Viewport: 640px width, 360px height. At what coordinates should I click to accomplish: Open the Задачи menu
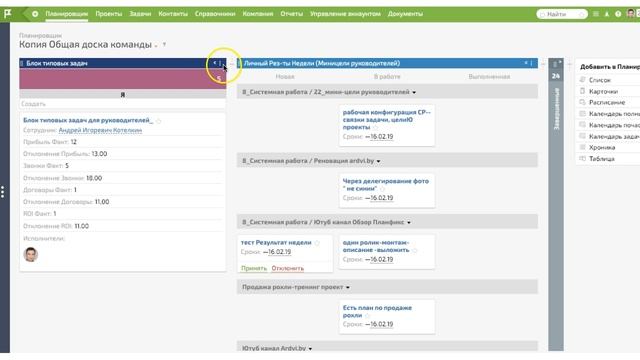pos(140,14)
